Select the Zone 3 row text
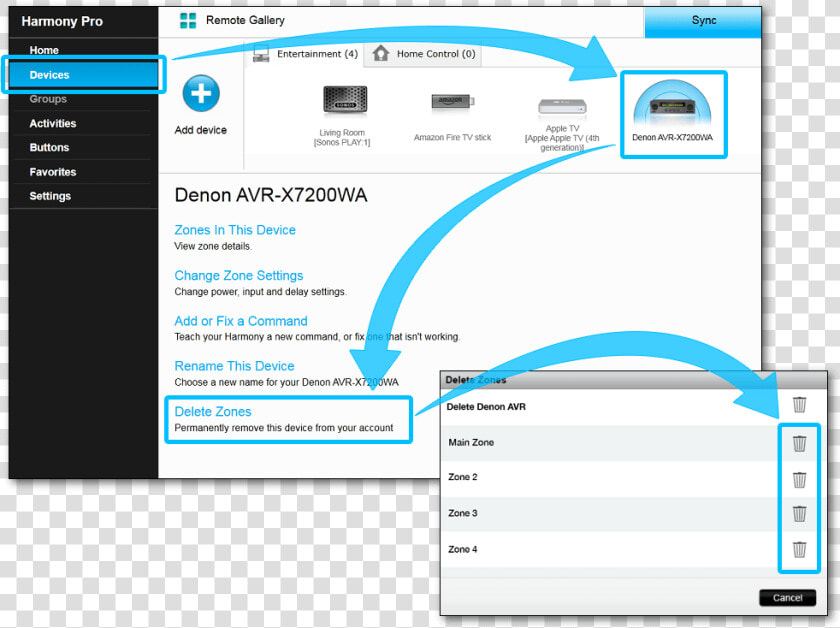This screenshot has height=628, width=840. click(463, 513)
